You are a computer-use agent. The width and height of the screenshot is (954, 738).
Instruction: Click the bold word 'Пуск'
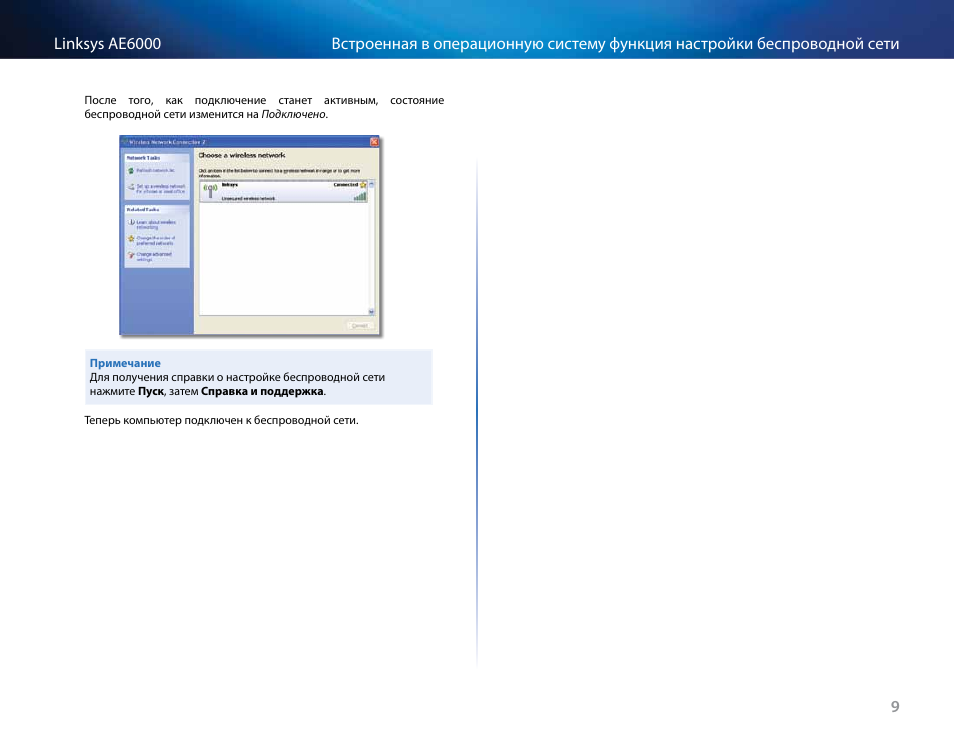[151, 391]
